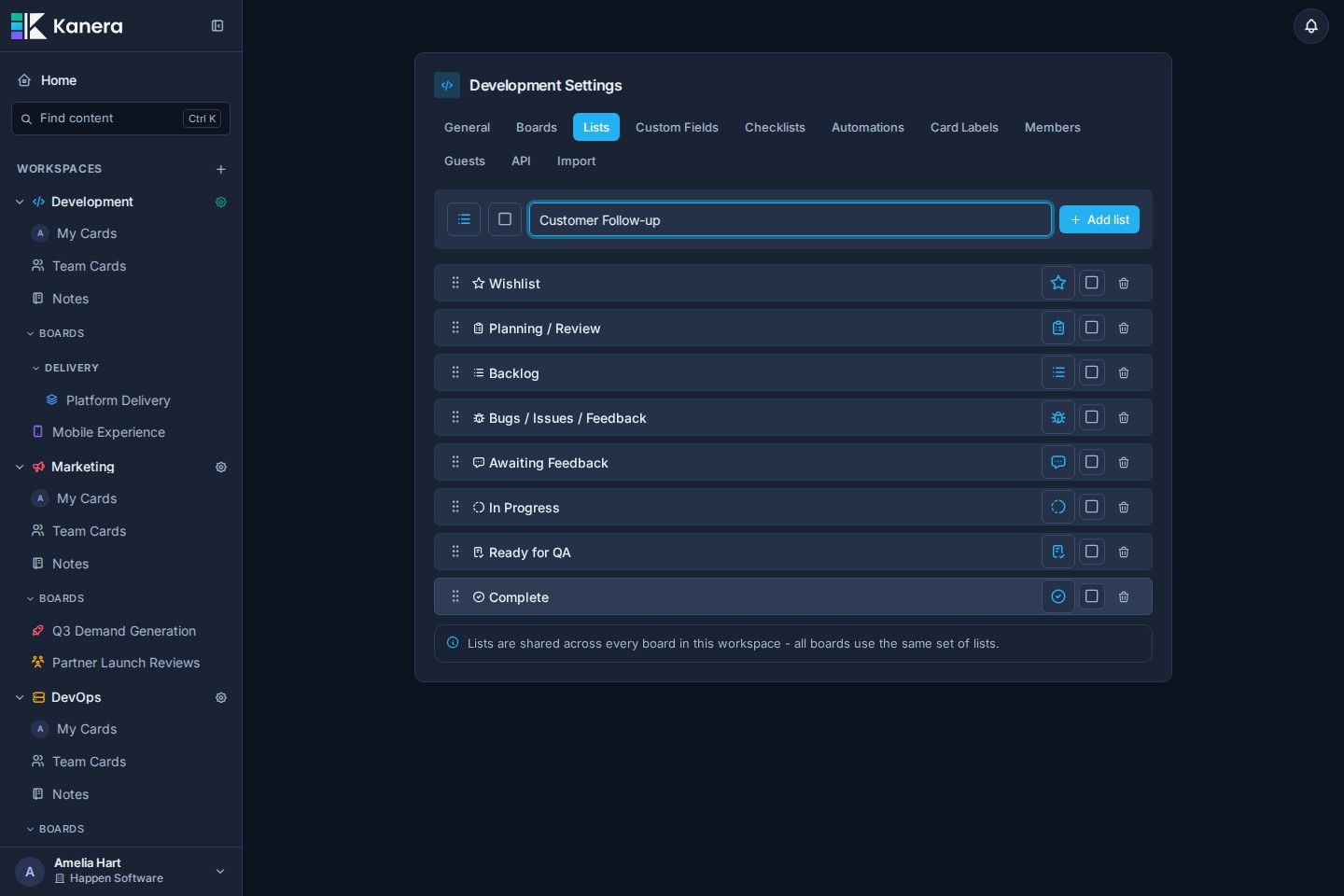This screenshot has height=896, width=1344.
Task: Collapse the DELIVERY folder
Action: (35, 368)
